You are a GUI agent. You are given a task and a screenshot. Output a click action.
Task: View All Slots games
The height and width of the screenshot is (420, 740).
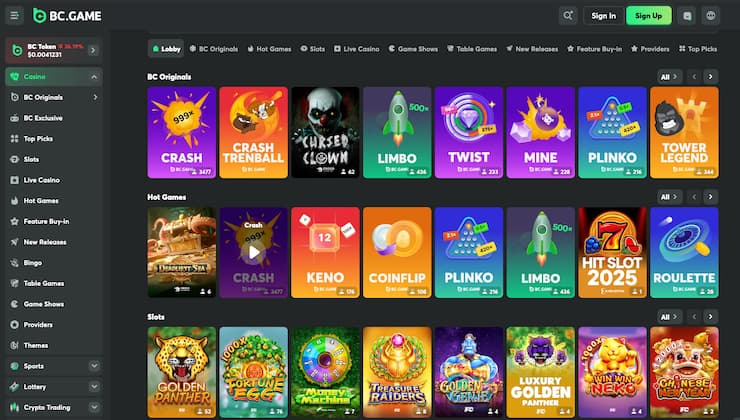click(669, 317)
